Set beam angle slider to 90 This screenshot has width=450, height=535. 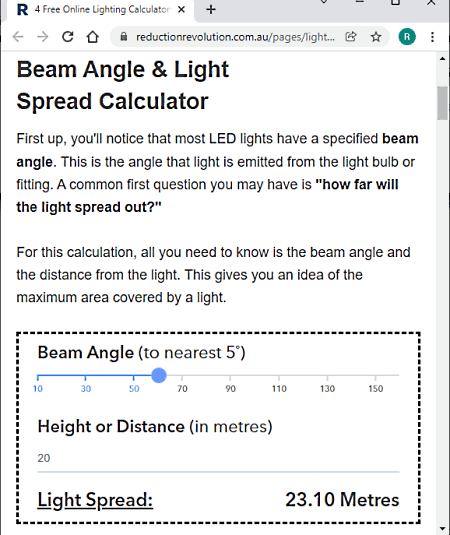point(230,376)
